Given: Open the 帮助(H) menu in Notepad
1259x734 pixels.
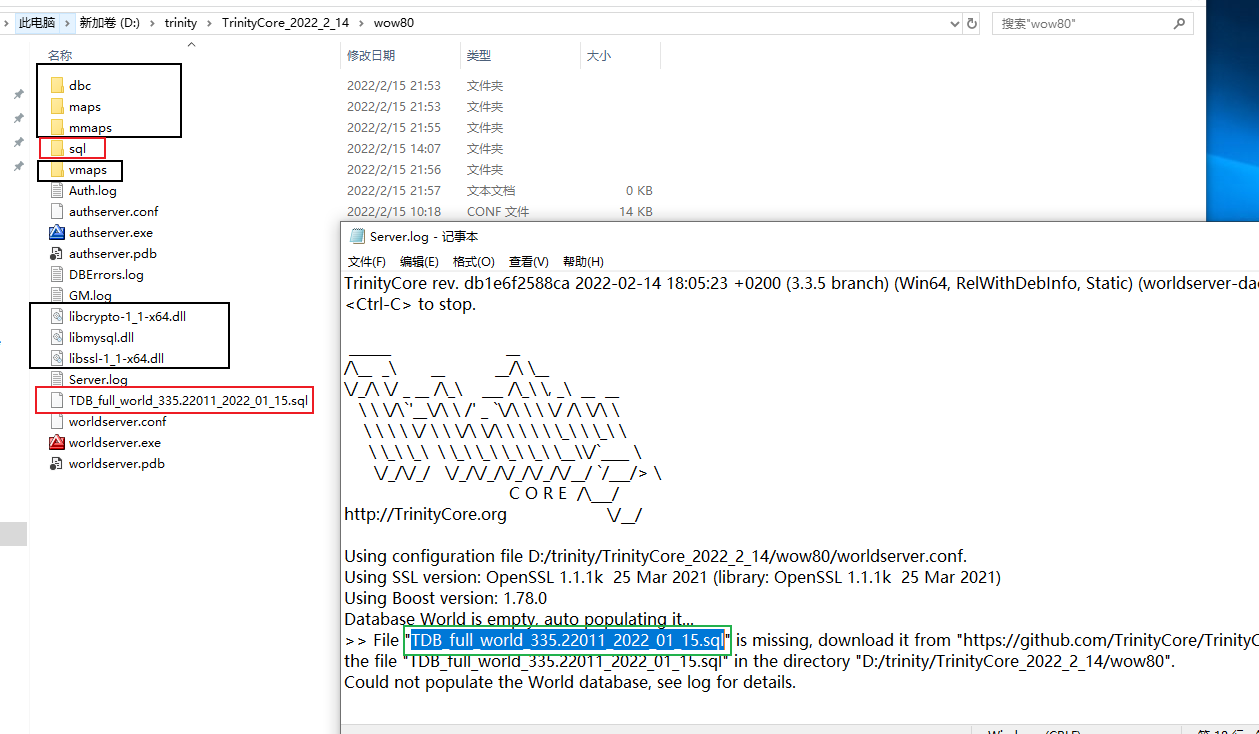Looking at the screenshot, I should click(x=583, y=262).
